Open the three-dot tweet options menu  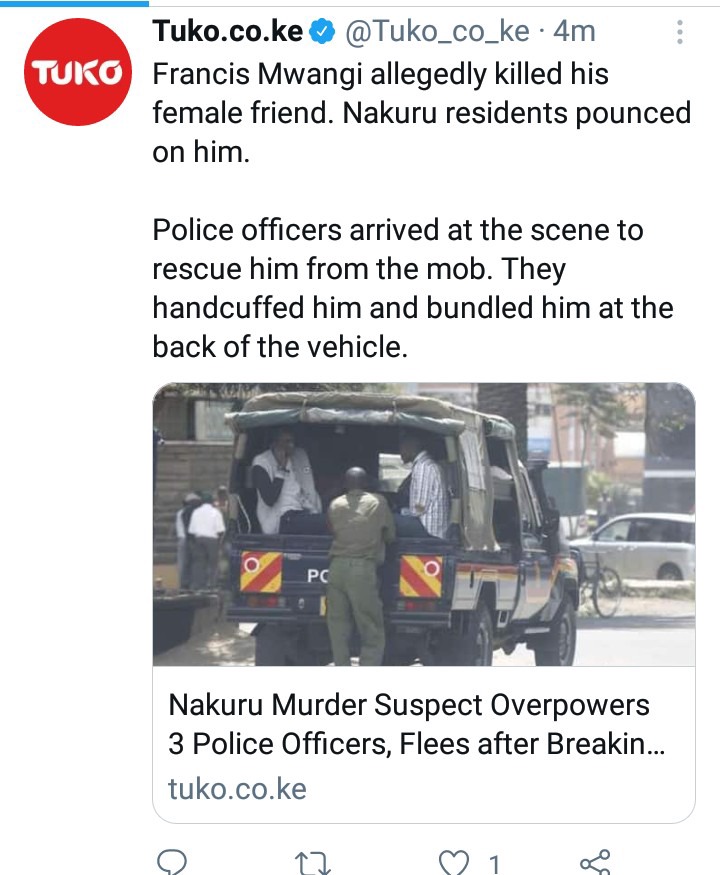(679, 32)
